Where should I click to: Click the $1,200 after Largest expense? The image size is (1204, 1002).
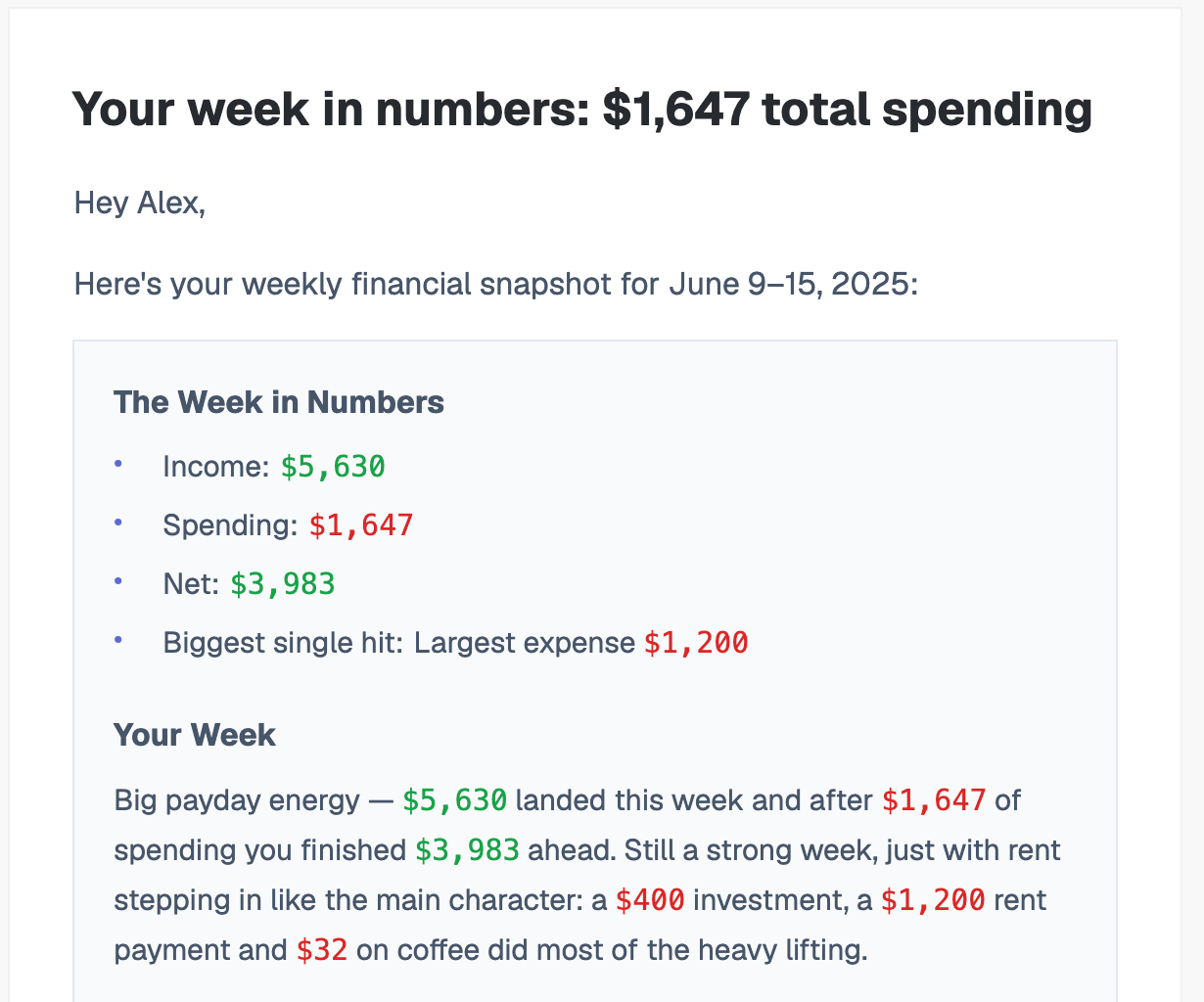[696, 643]
